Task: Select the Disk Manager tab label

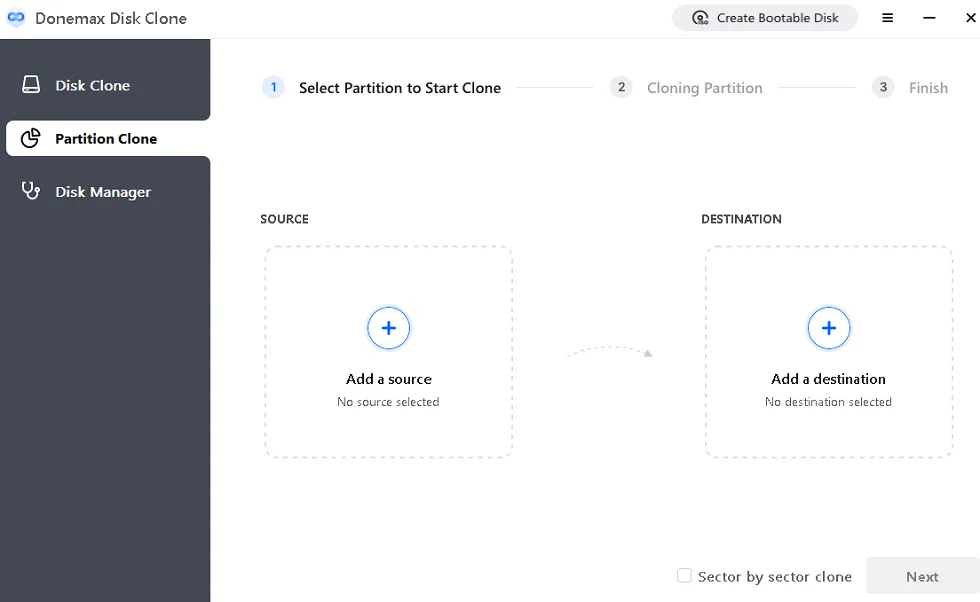Action: 103,192
